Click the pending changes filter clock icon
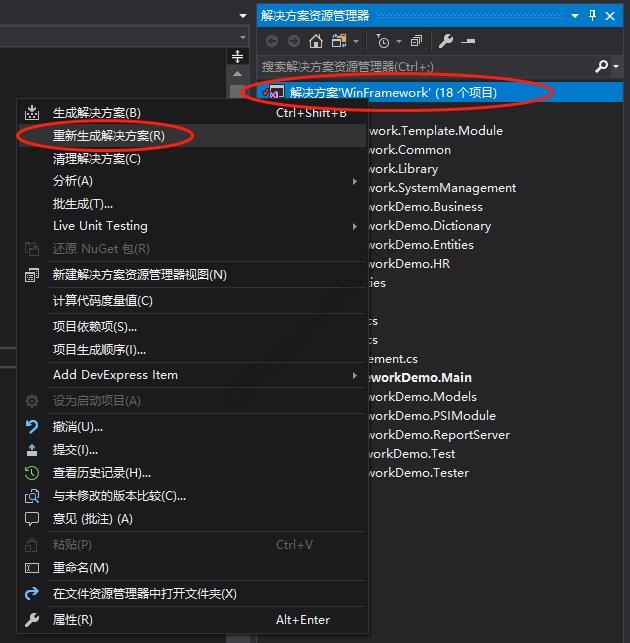The height and width of the screenshot is (643, 630). 383,41
